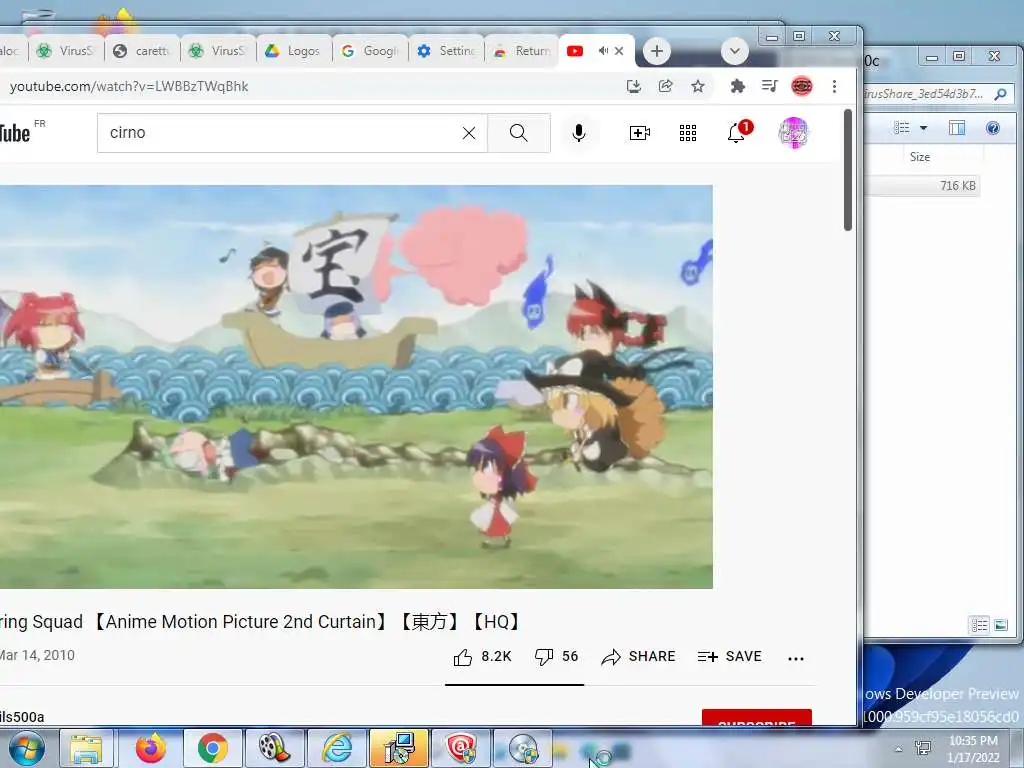Select the 716 KB file row in Explorer

pyautogui.click(x=921, y=185)
